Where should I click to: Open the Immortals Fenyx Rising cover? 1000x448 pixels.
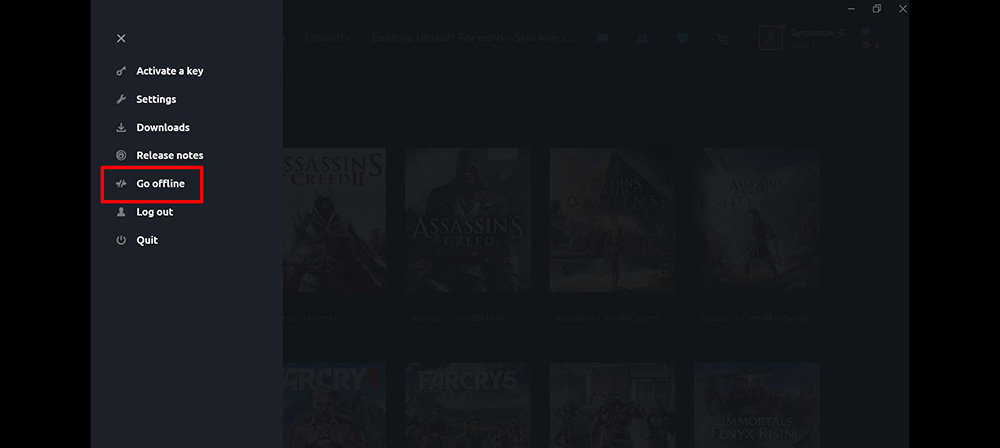coord(757,405)
